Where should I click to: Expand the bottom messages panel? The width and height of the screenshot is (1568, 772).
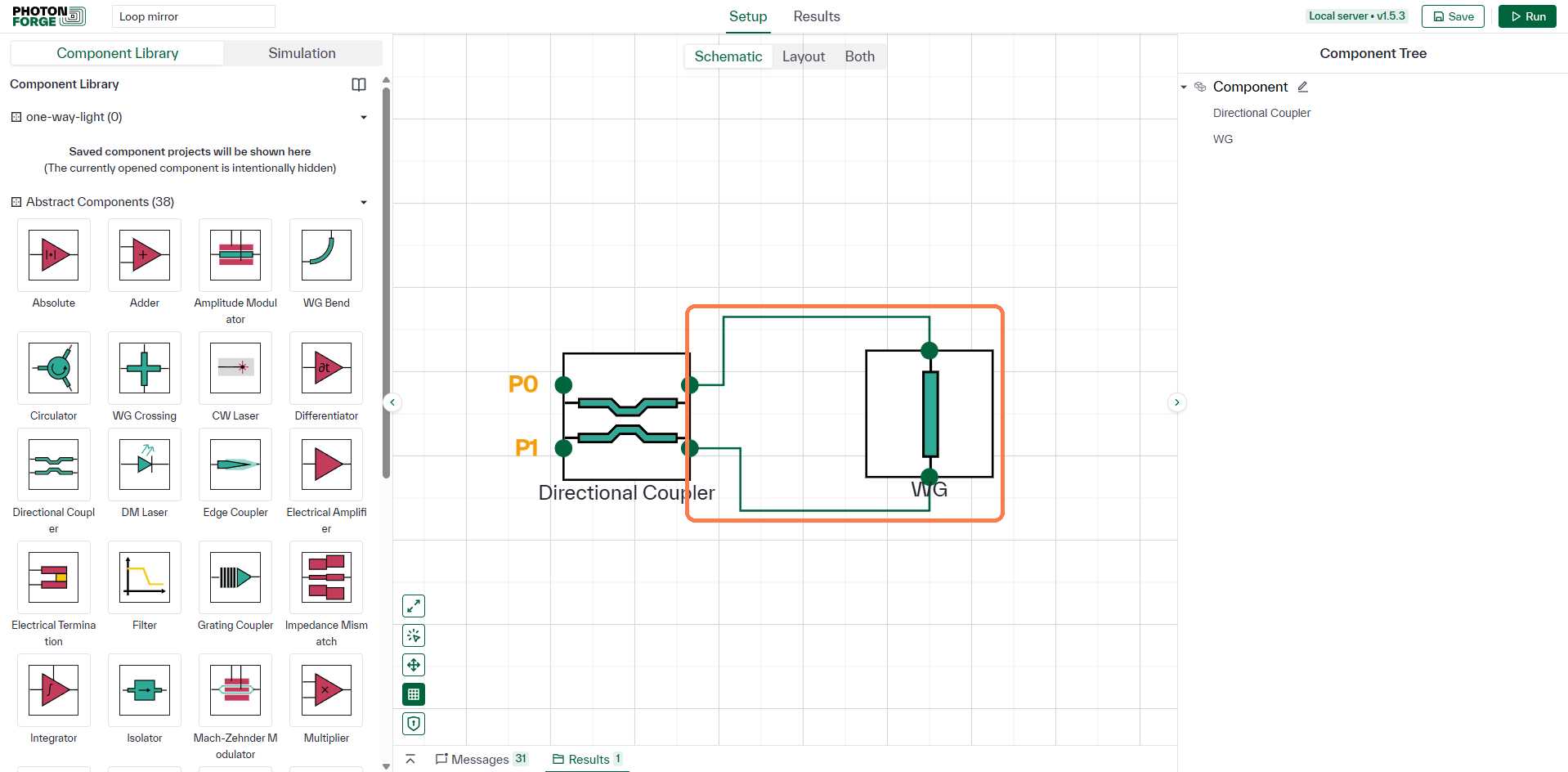pyautogui.click(x=410, y=760)
